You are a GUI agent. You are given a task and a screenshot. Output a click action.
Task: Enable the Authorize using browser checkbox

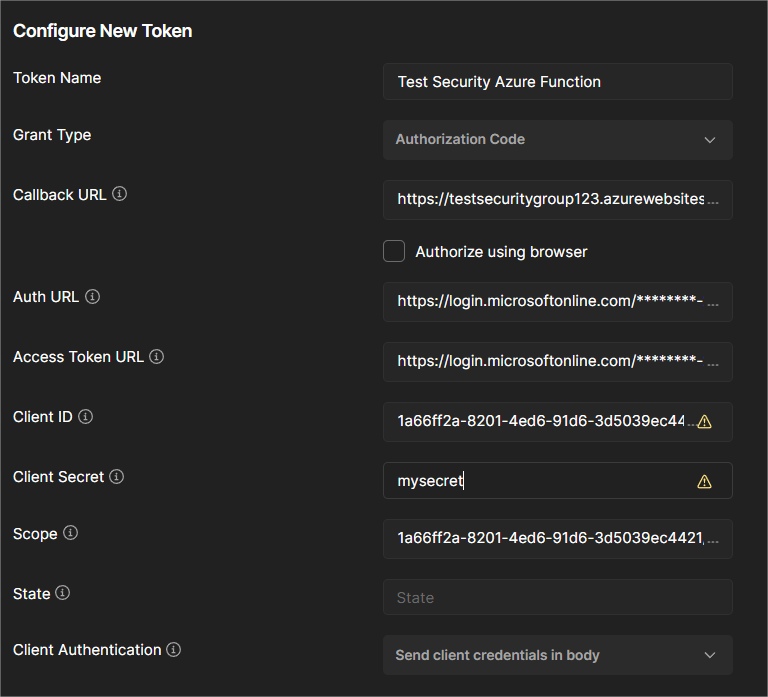394,251
